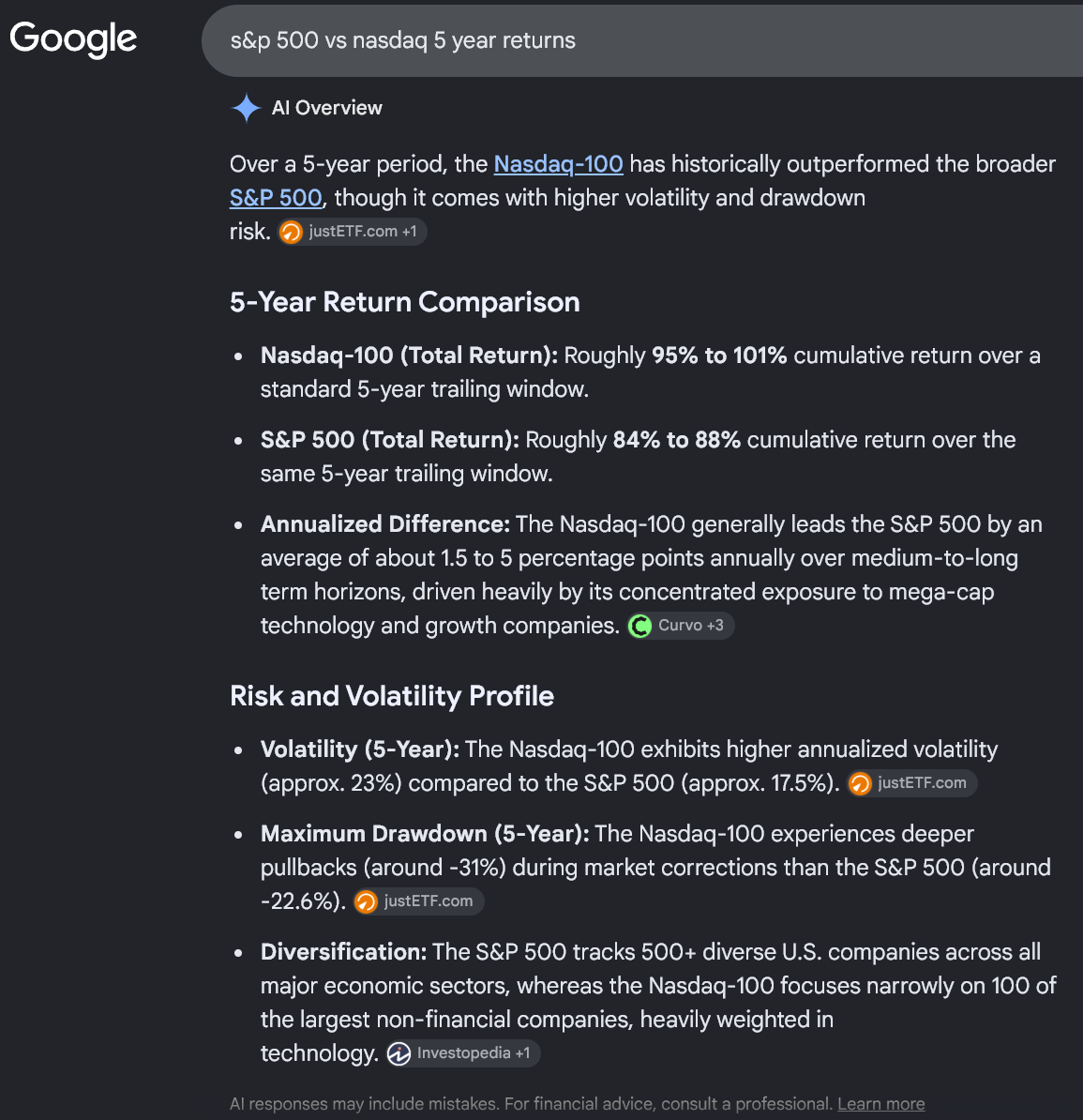Image resolution: width=1083 pixels, height=1120 pixels.
Task: Click the Google logo
Action: pos(73,39)
